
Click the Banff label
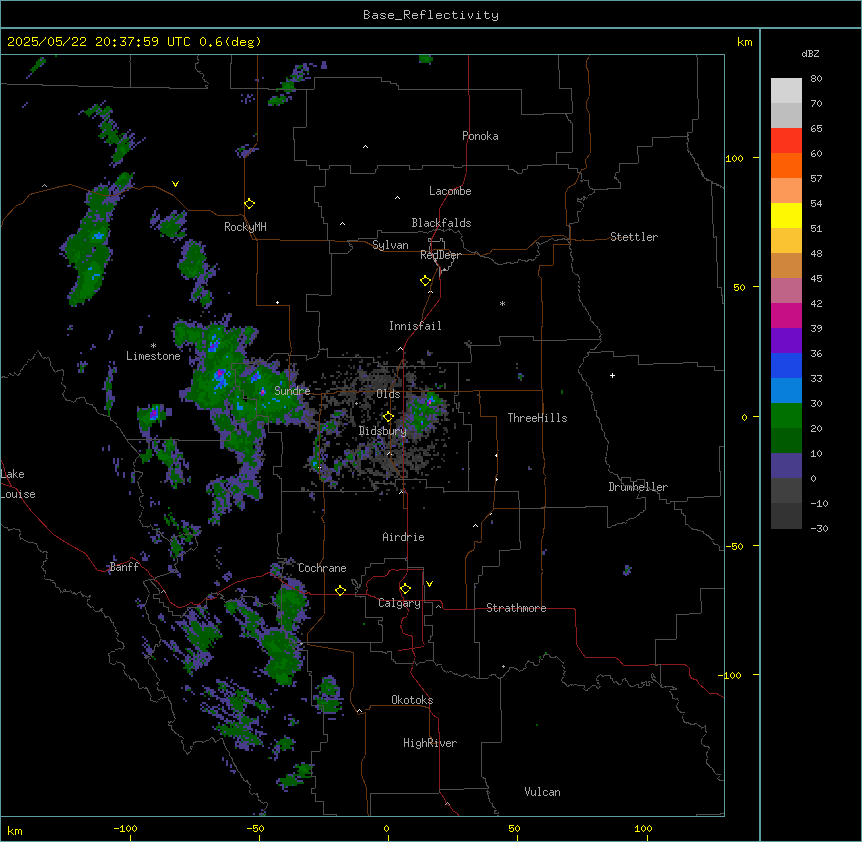point(124,567)
